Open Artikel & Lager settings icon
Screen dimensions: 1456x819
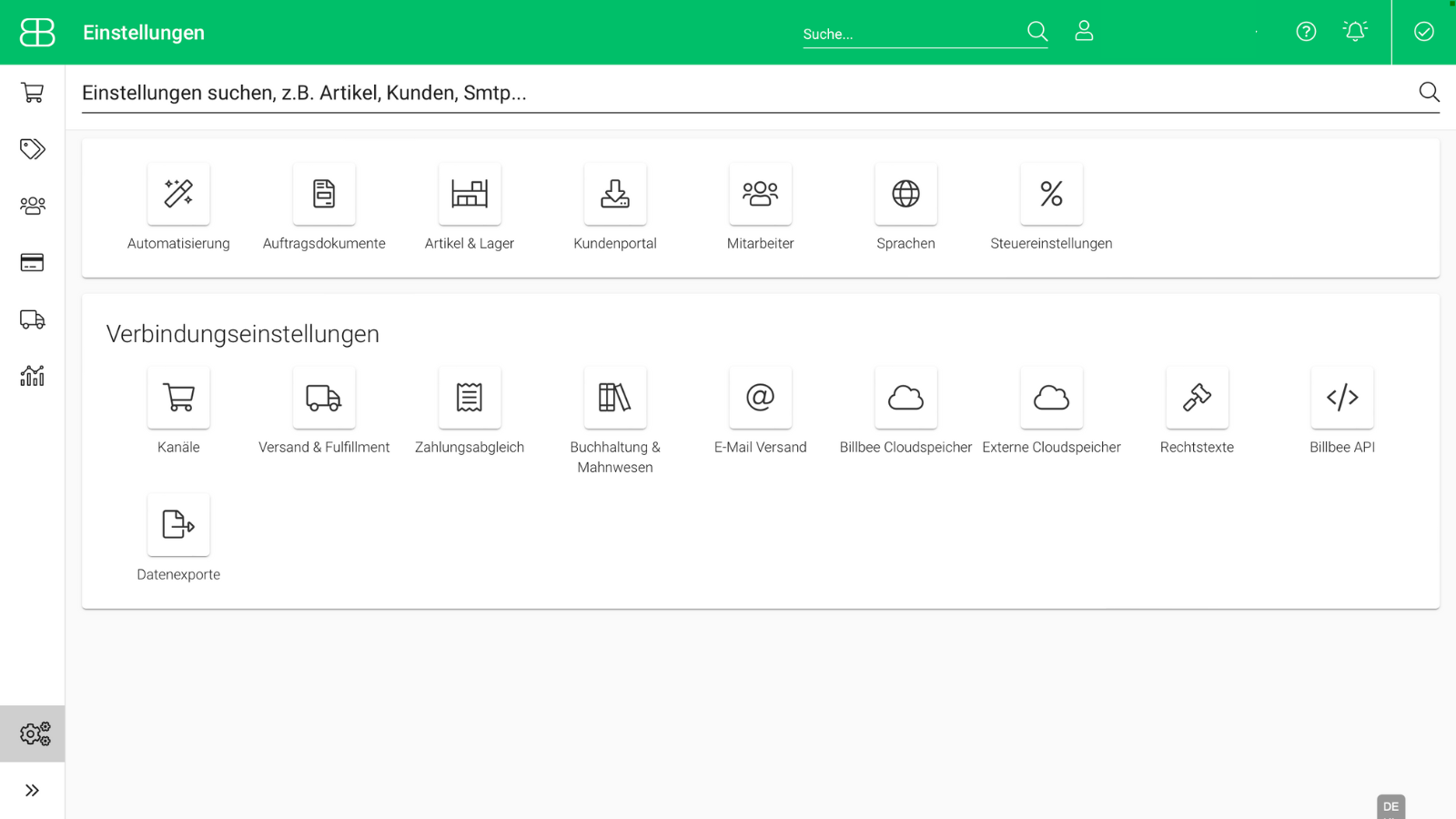point(470,194)
